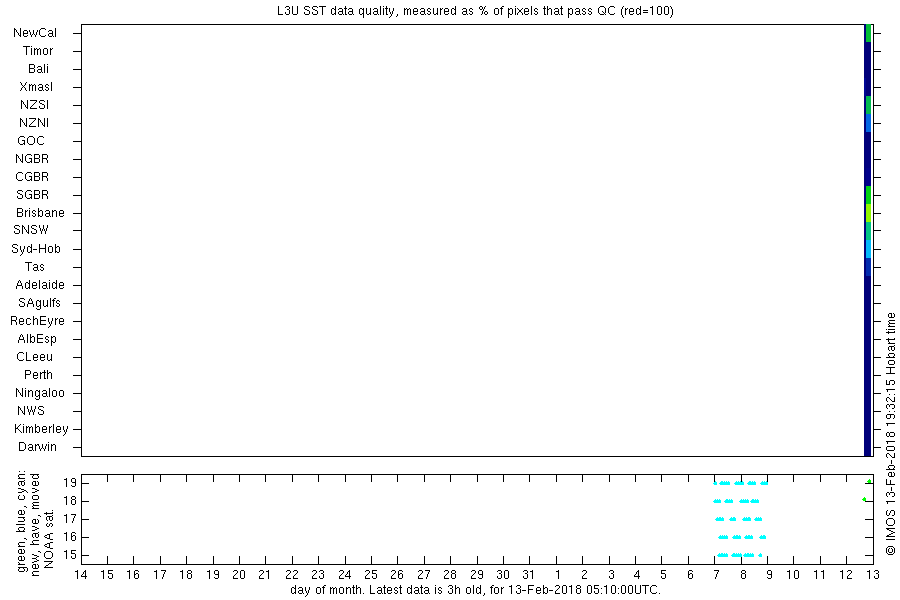Click the Brisbane region label
900x600 pixels.
(40, 213)
